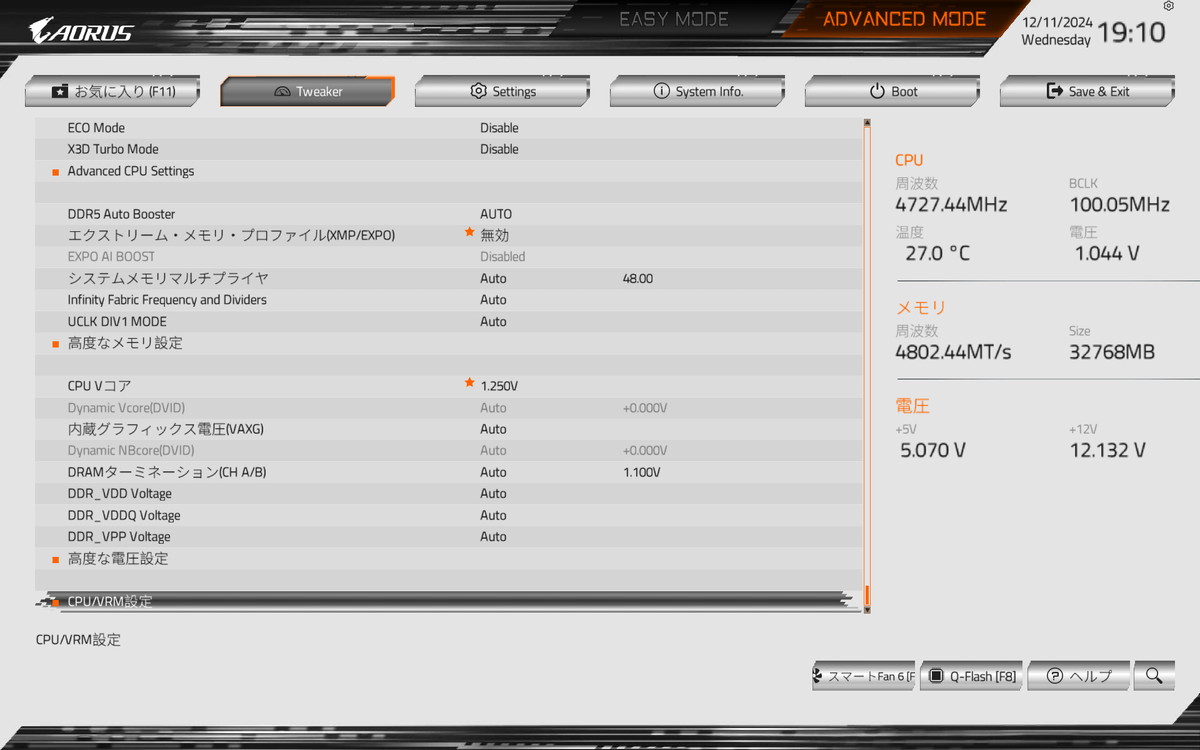Click the gauge icon on Tweaker tab

pos(282,92)
